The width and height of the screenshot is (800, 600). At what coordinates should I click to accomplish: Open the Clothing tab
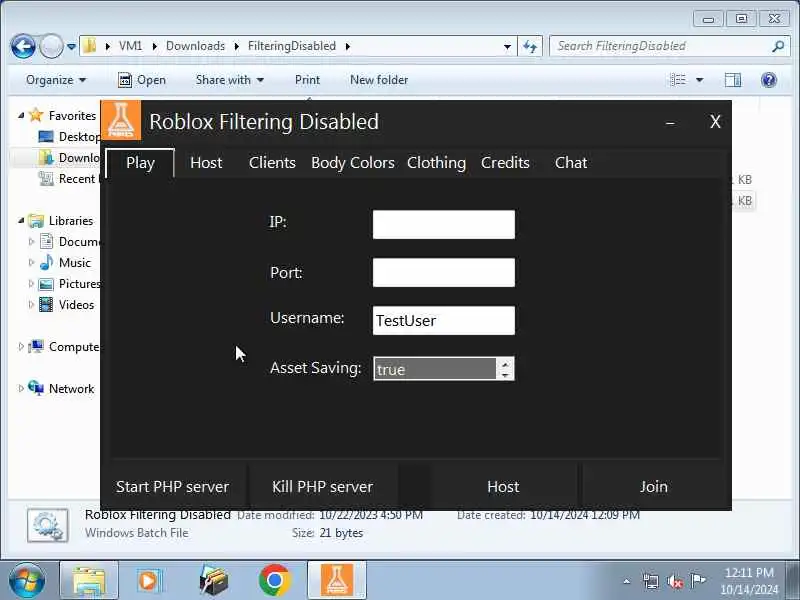tap(436, 163)
